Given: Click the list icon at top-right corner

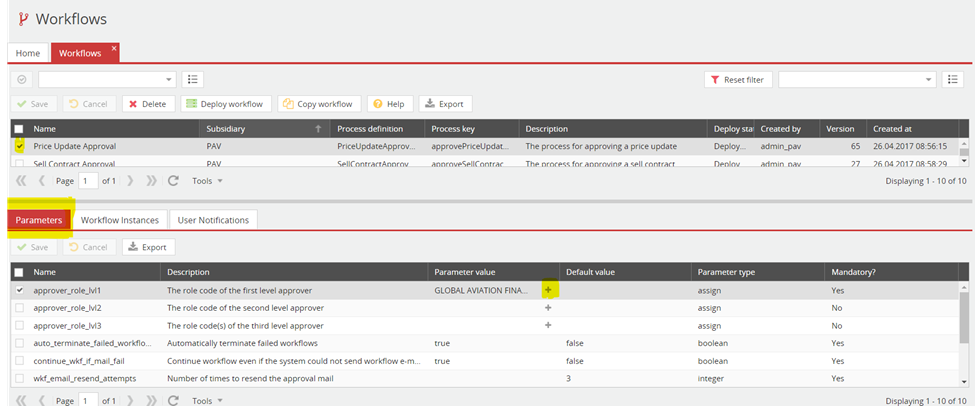Looking at the screenshot, I should 953,79.
